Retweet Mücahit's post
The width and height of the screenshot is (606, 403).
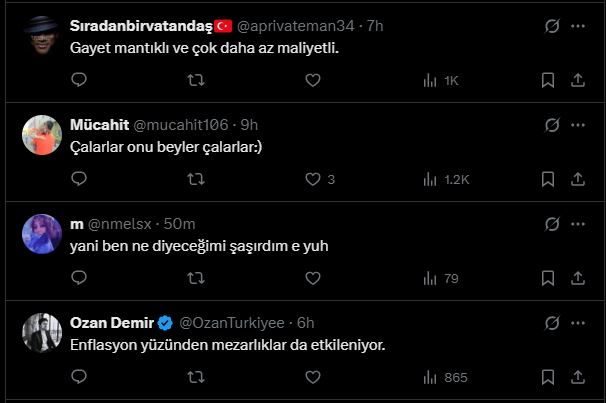click(x=196, y=179)
